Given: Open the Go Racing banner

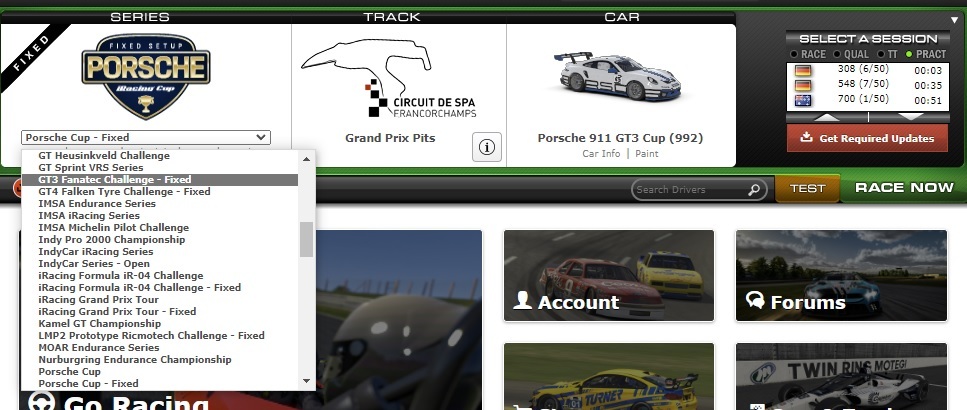Looking at the screenshot, I should coord(251,320).
